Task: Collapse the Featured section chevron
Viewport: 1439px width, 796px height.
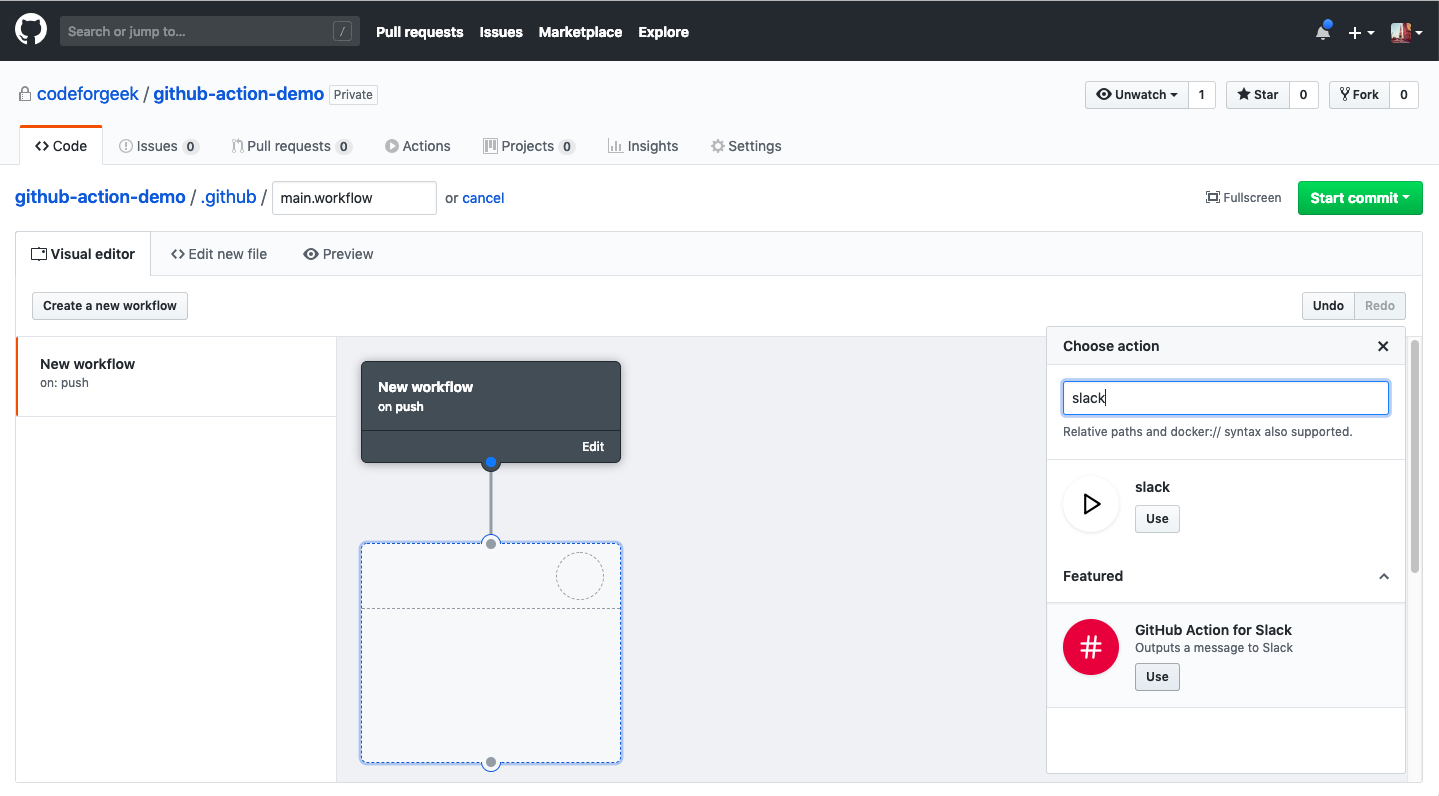Action: tap(1384, 576)
